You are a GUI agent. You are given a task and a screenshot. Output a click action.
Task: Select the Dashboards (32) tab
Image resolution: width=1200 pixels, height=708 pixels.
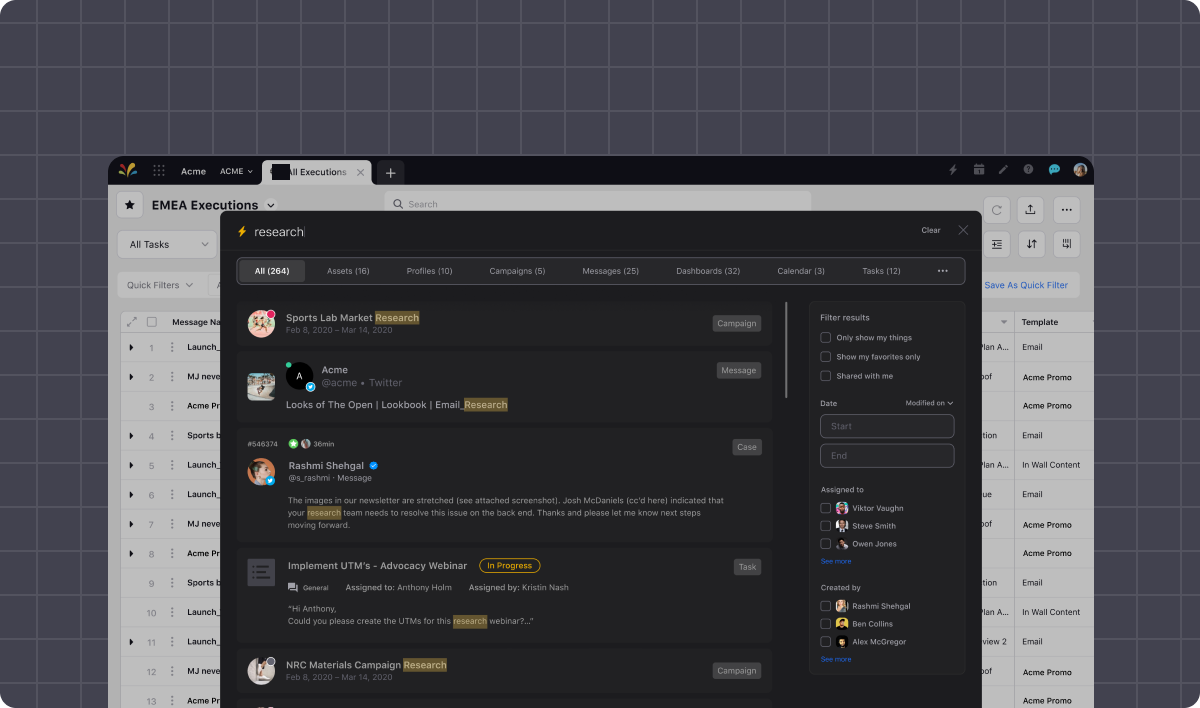tap(708, 271)
